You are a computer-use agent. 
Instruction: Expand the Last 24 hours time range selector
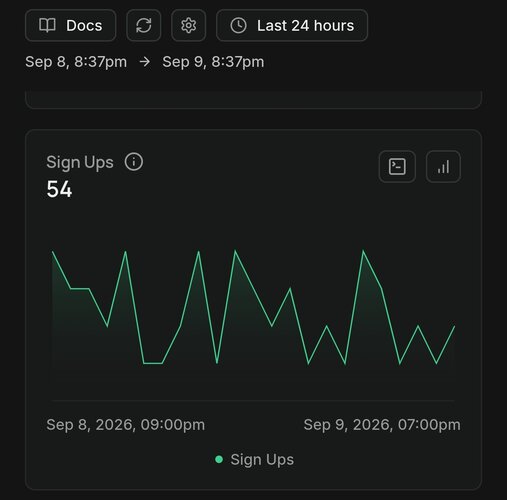(x=292, y=25)
